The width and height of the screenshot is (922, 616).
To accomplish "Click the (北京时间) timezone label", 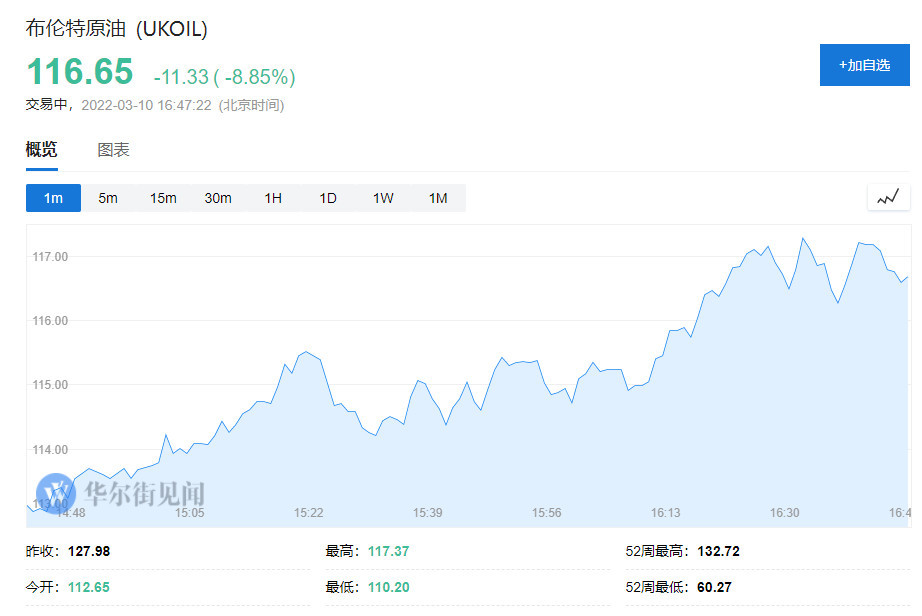I will [251, 105].
